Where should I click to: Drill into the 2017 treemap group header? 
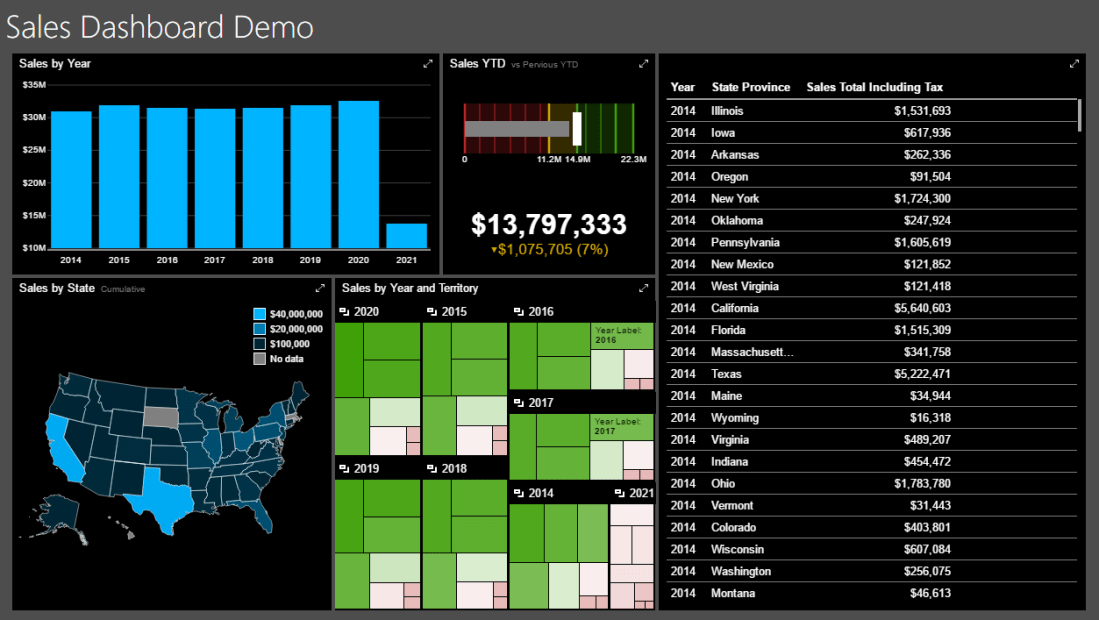click(518, 403)
